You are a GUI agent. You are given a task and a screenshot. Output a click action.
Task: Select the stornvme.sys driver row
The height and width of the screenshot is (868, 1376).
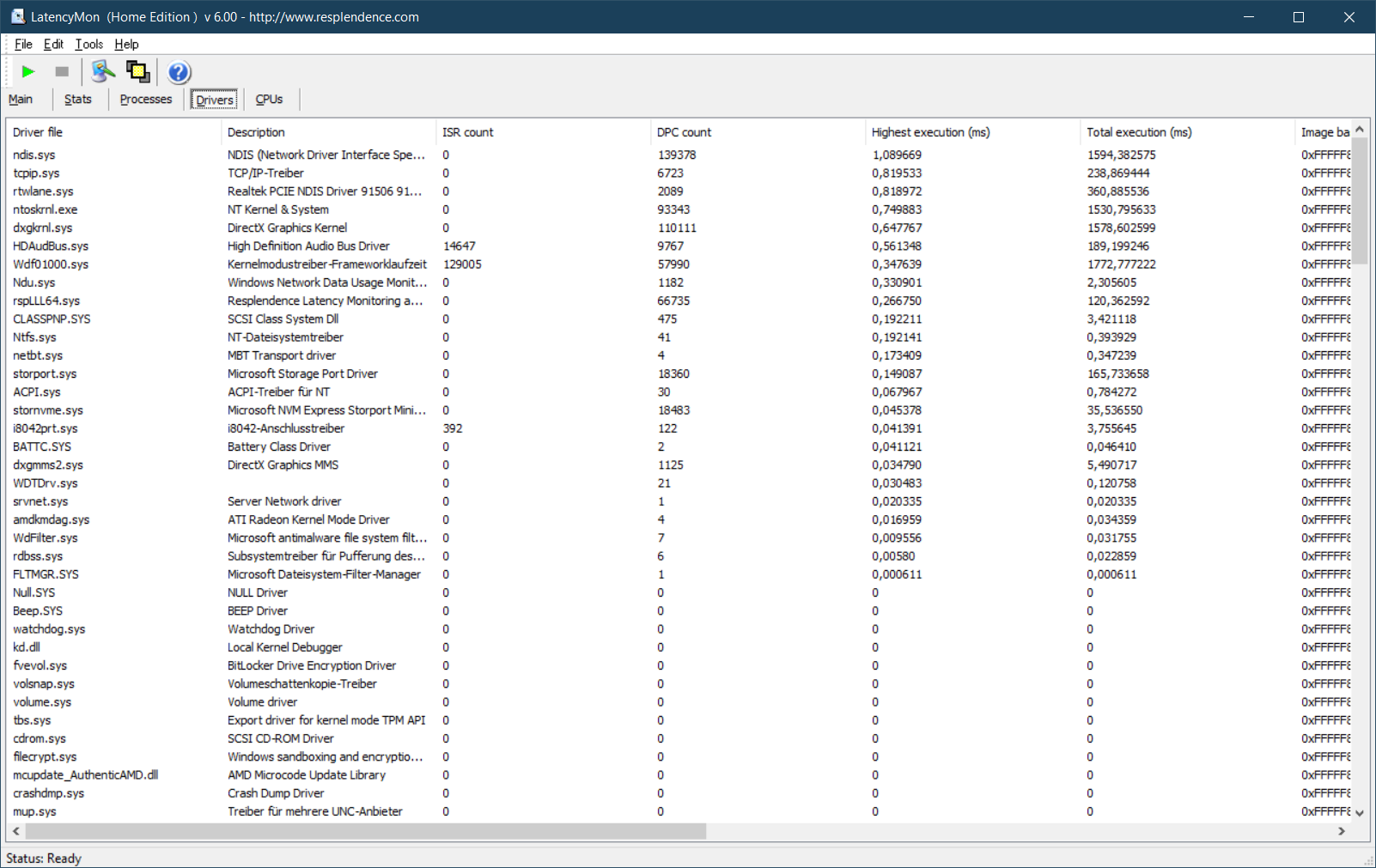679,410
